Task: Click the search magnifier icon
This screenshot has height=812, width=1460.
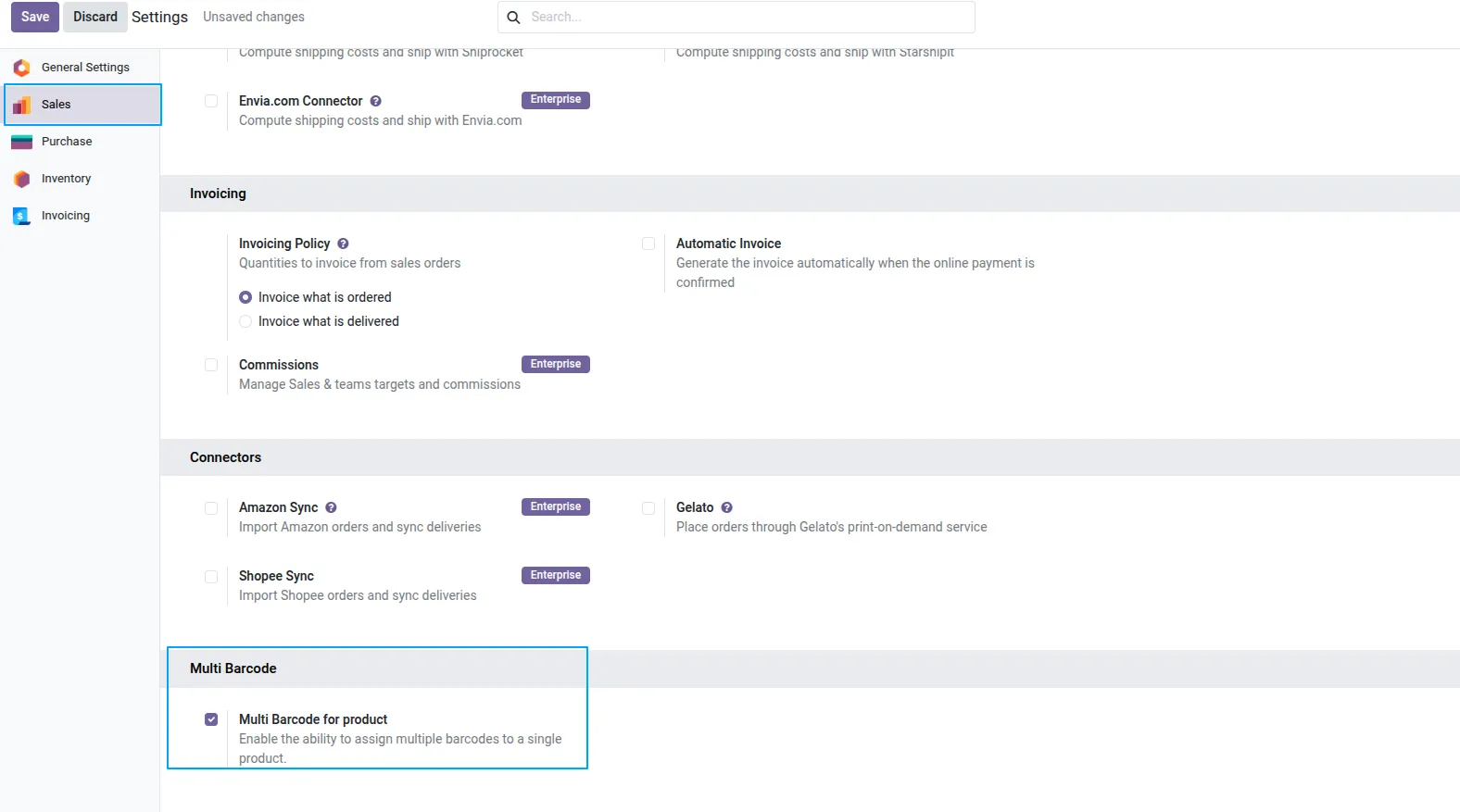Action: (513, 17)
